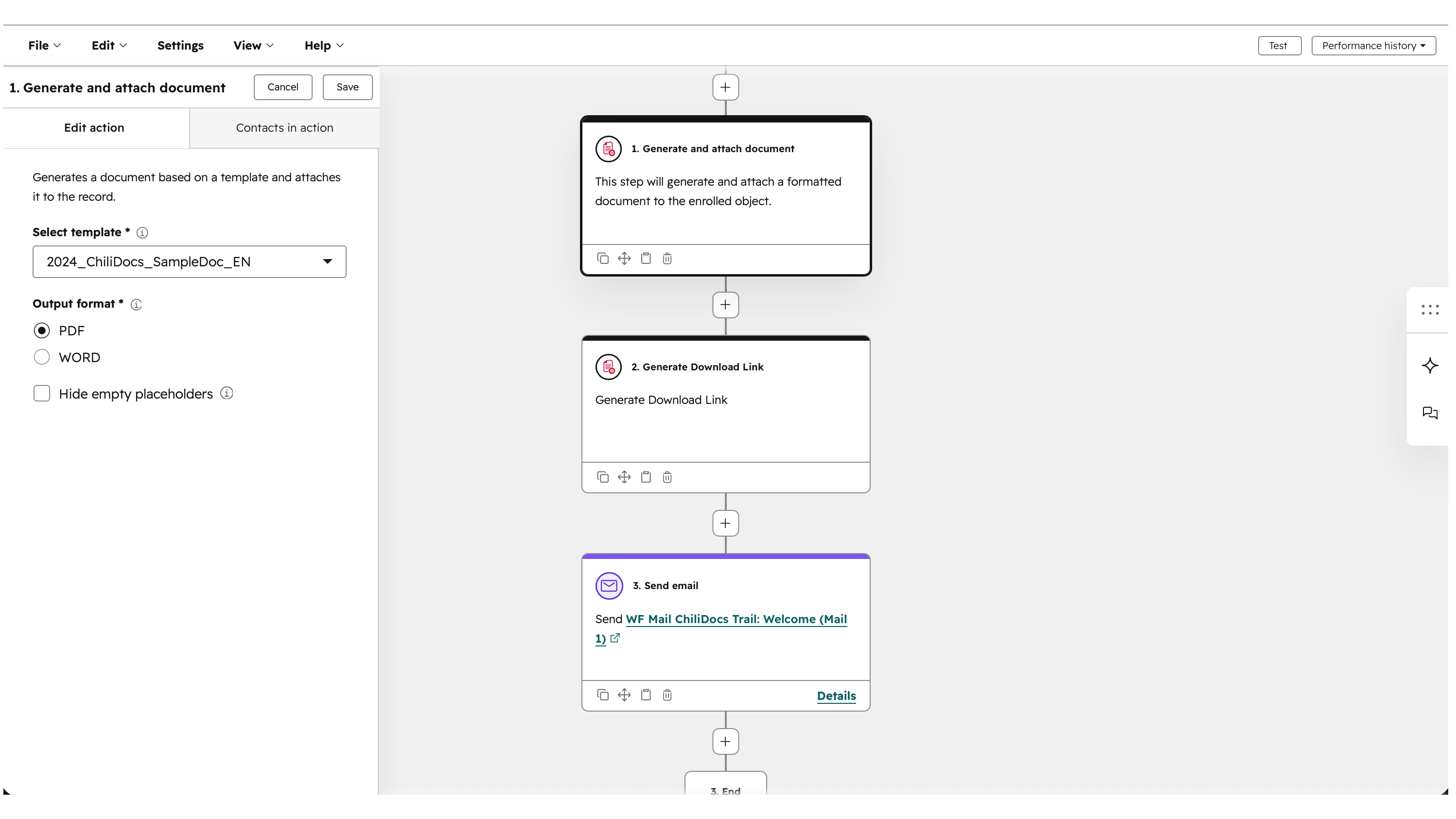Save the Generate and attach document action

(x=348, y=87)
